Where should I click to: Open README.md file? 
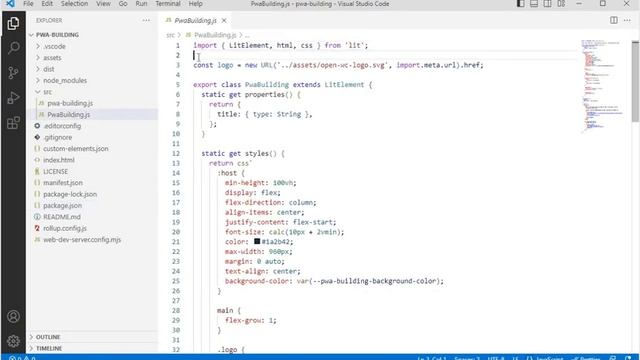click(x=62, y=217)
